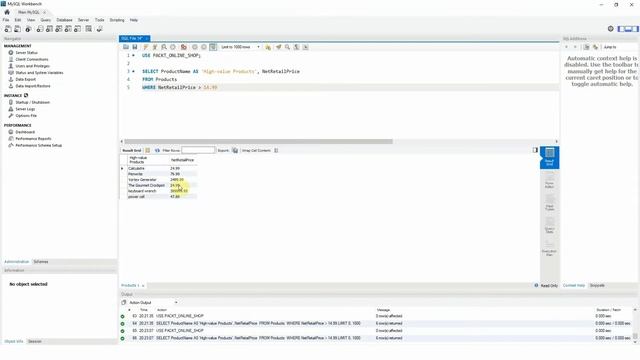Screen dimensions: 640x360
Task: Select the Form Editor view button
Action: 549,180
